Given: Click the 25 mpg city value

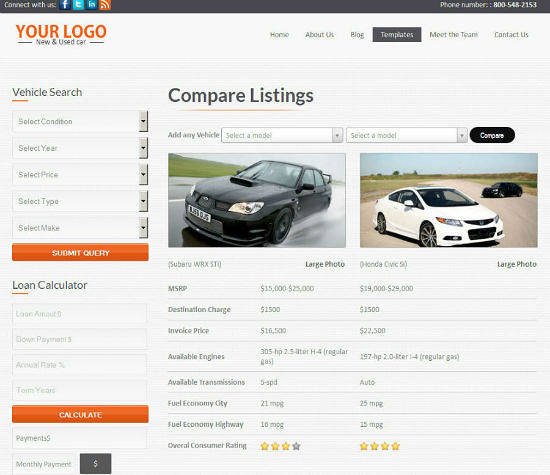Looking at the screenshot, I should coord(371,403).
